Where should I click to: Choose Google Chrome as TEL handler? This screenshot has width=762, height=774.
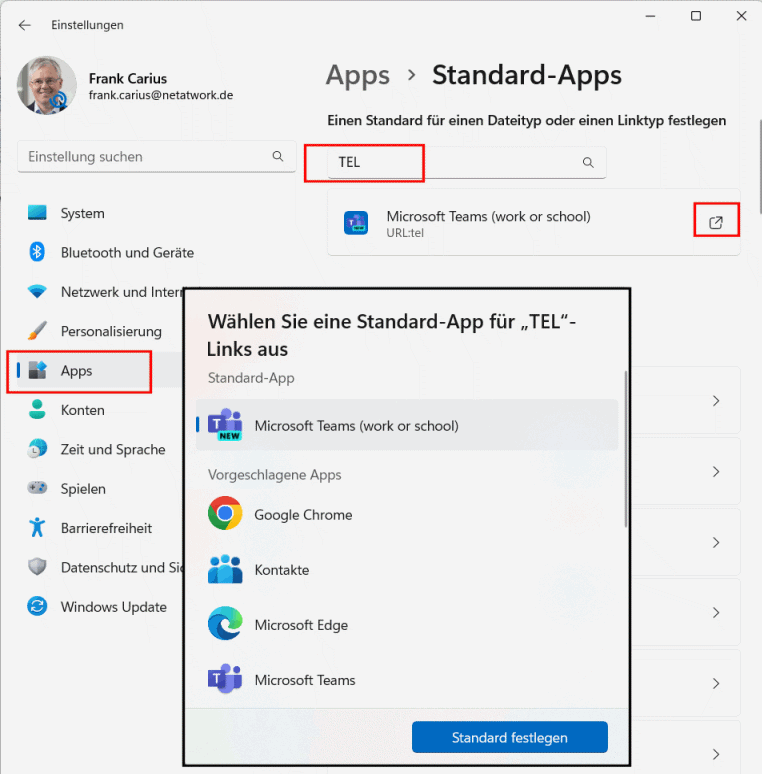pos(407,514)
